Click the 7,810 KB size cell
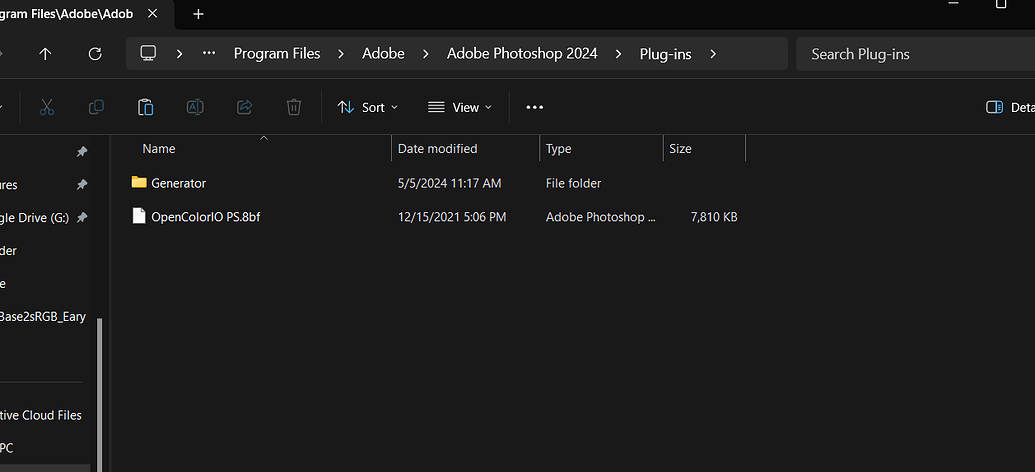Screen dimensions: 1035x472 coord(714,217)
